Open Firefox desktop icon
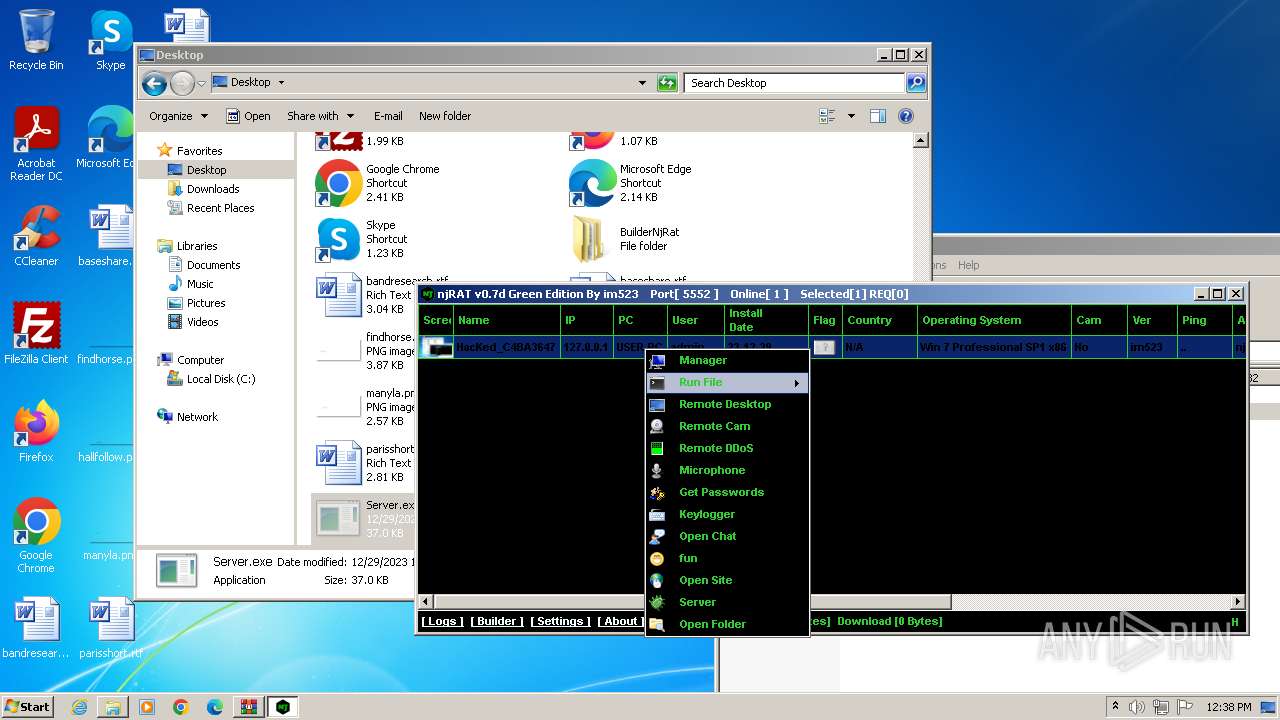Image resolution: width=1280 pixels, height=720 pixels. (x=36, y=432)
